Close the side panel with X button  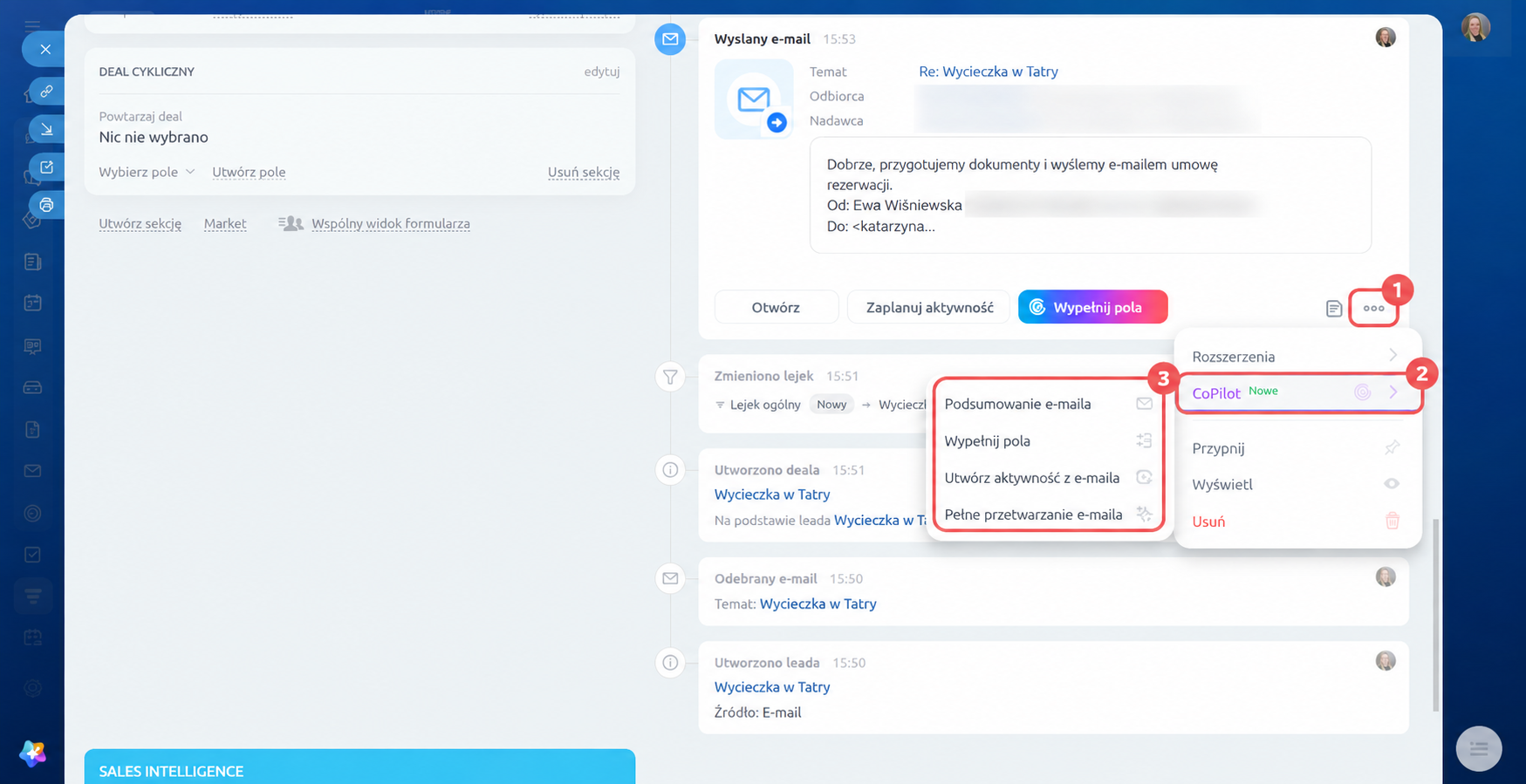[x=45, y=50]
